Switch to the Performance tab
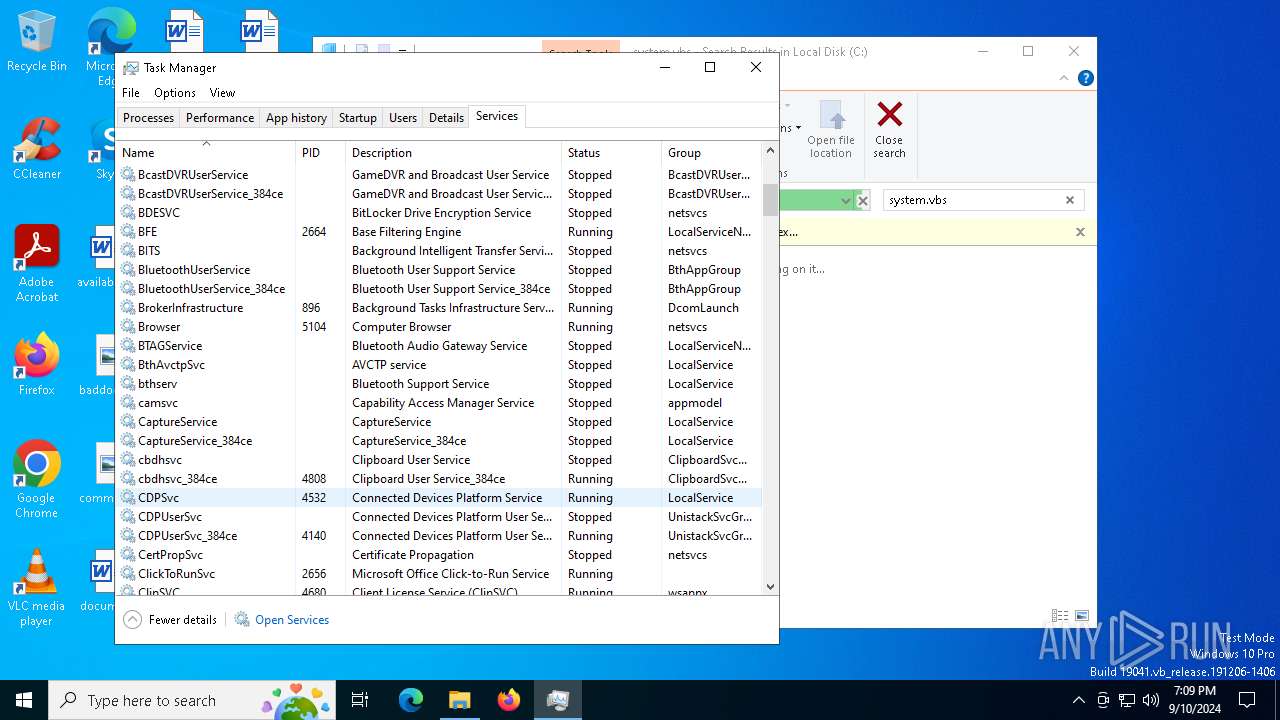1280x720 pixels. tap(220, 118)
